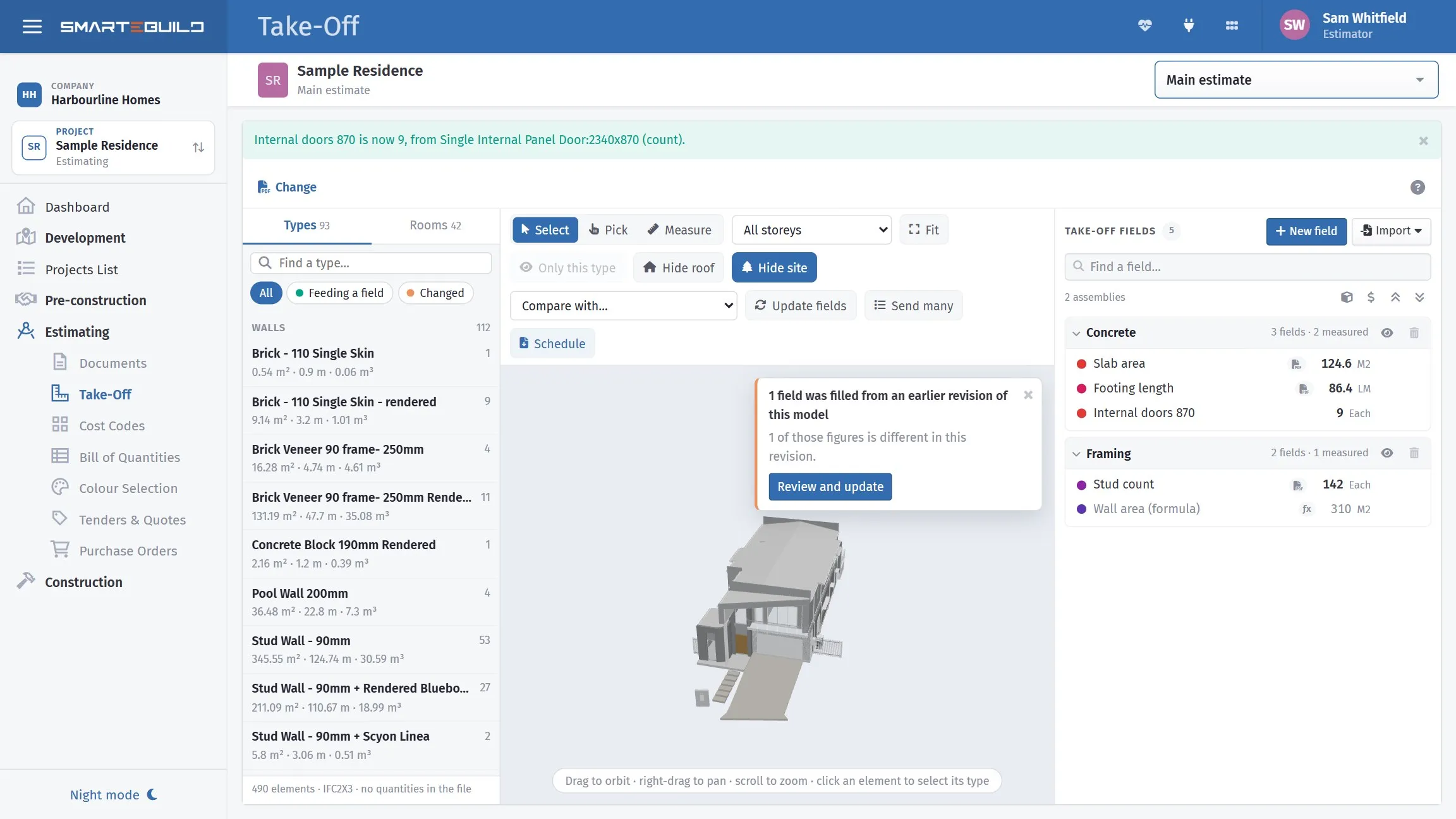Dismiss the green Internal doors notification

1423,140
